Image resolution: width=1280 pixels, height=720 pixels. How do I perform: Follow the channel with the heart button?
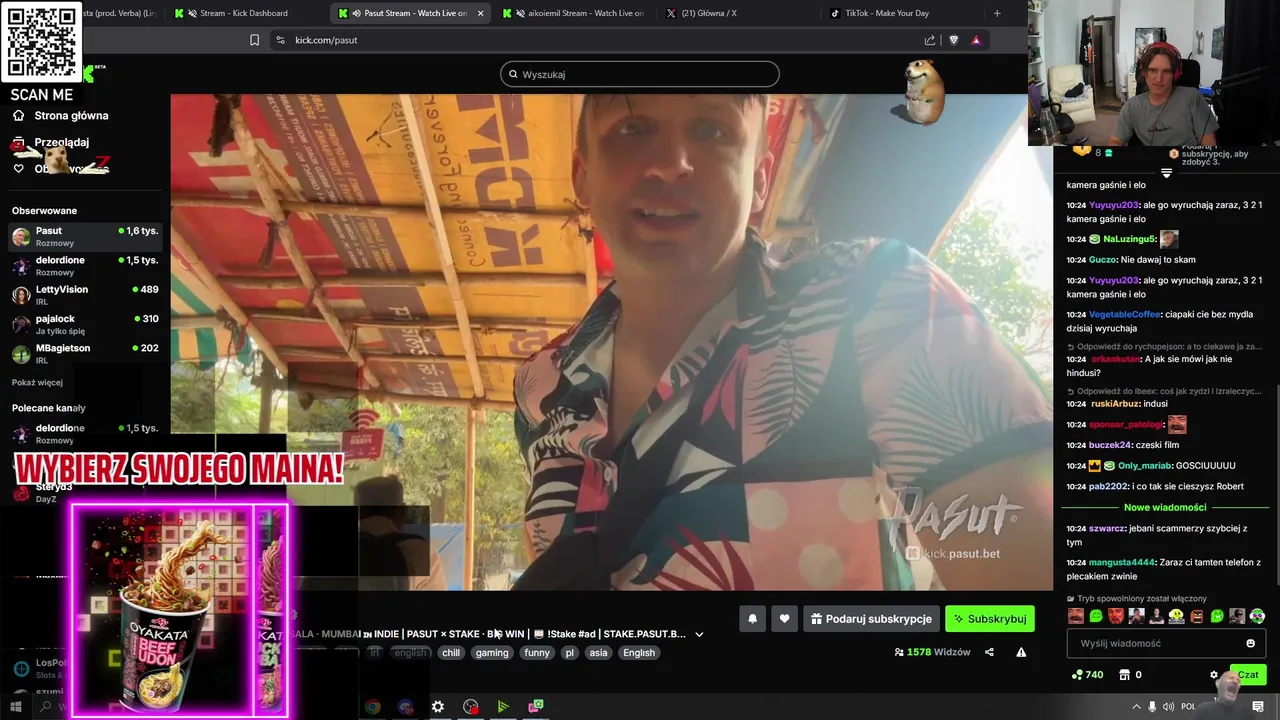pyautogui.click(x=784, y=619)
